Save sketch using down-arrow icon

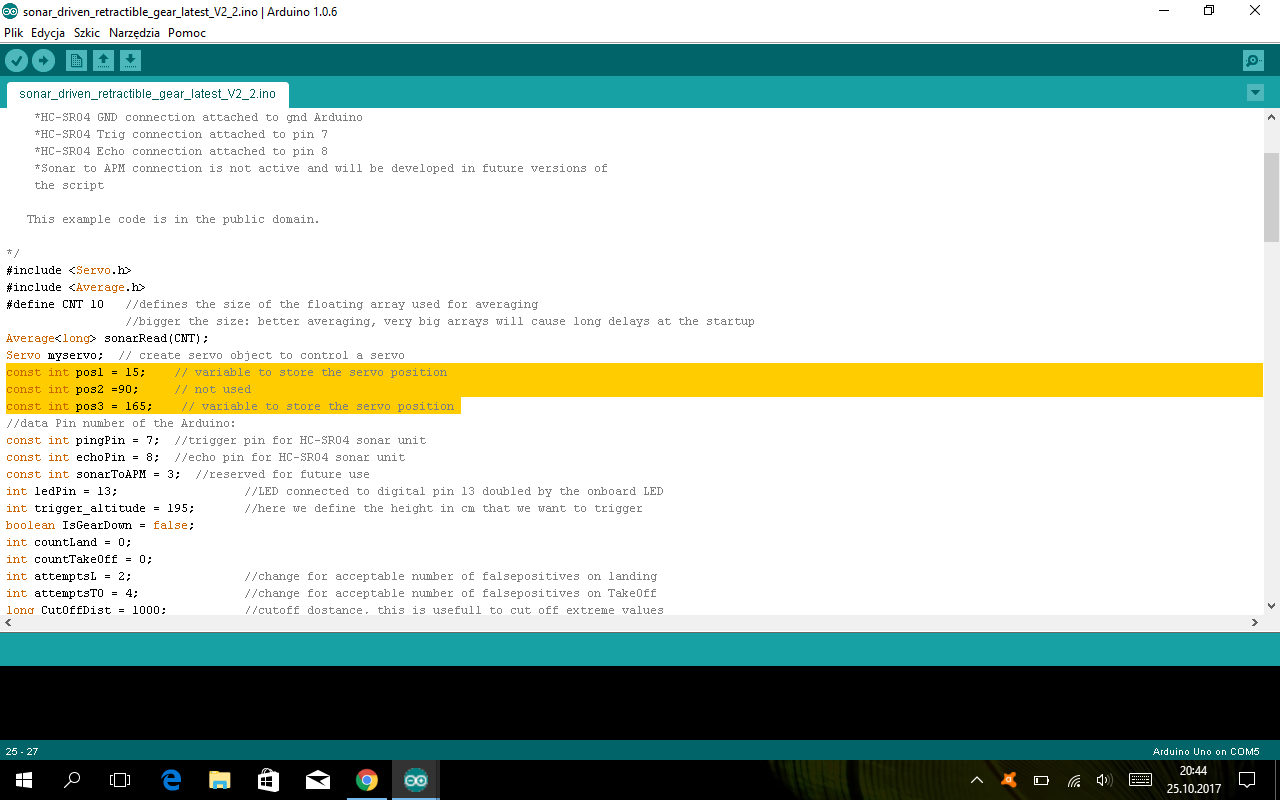130,61
